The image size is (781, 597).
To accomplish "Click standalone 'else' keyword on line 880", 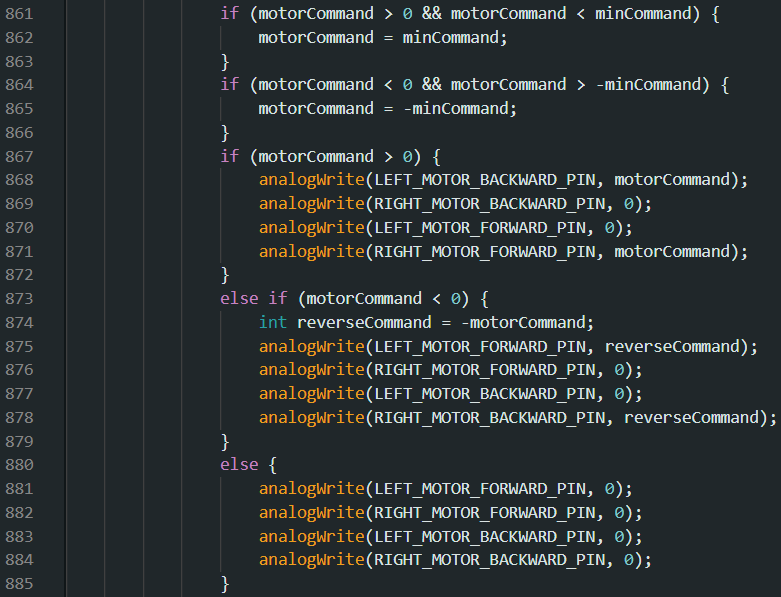I will [239, 465].
